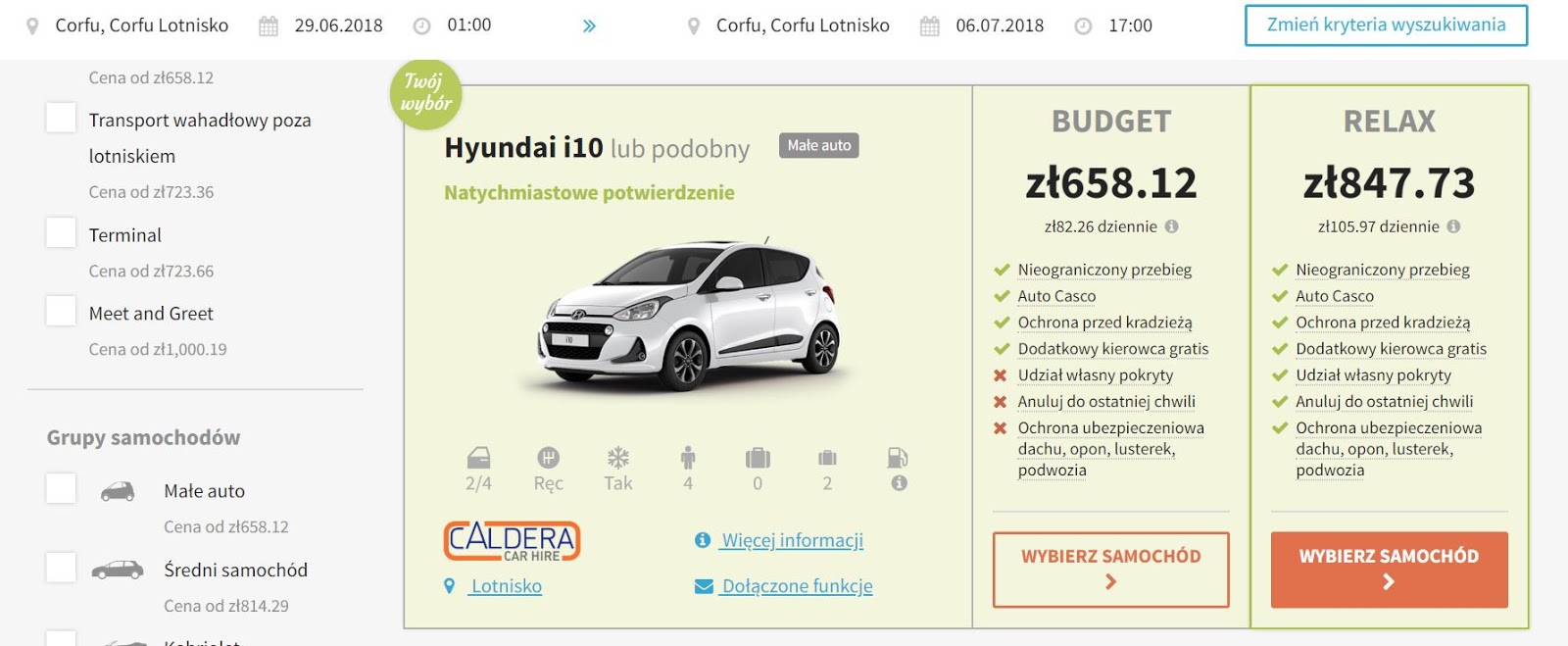Open the Dołączone funkcje link
Image resolution: width=1568 pixels, height=646 pixels.
[x=798, y=586]
